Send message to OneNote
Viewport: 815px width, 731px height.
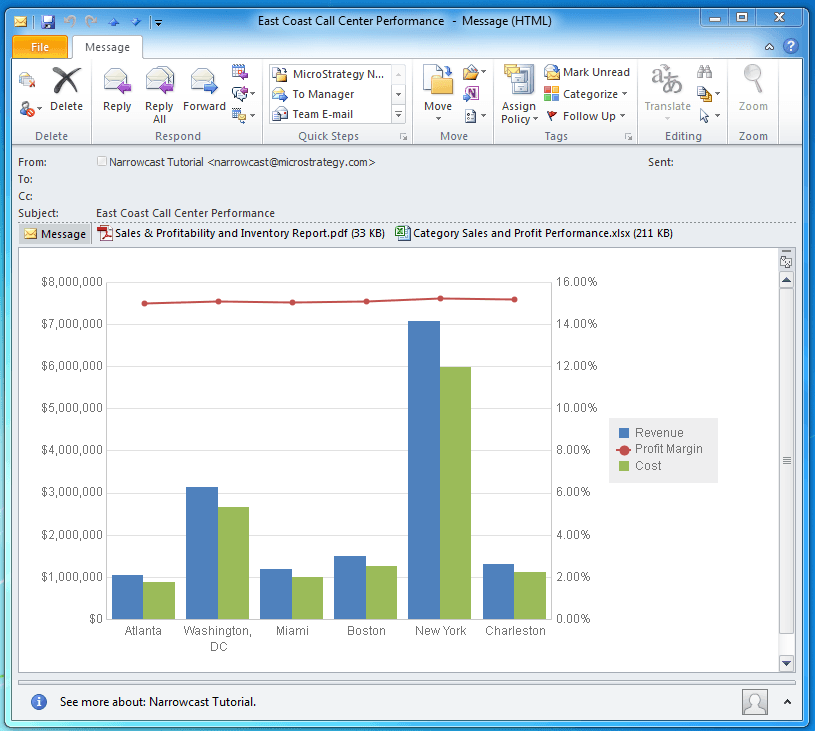tap(472, 94)
